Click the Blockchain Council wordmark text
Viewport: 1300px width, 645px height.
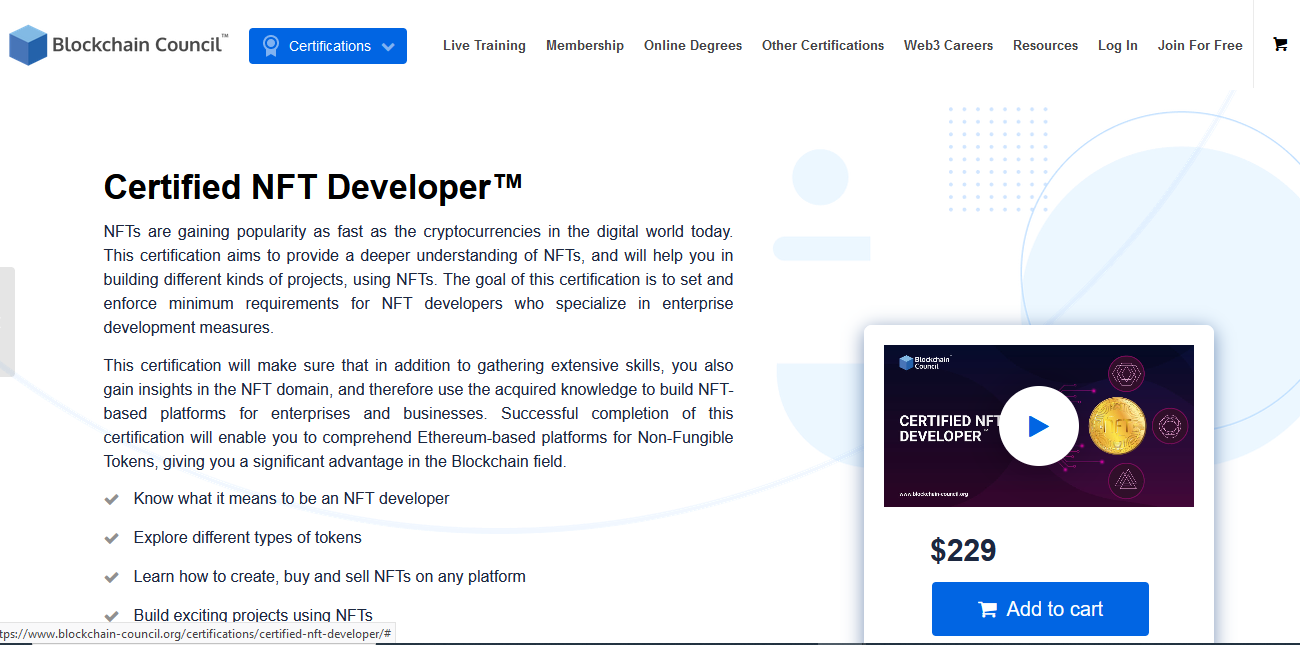click(140, 44)
